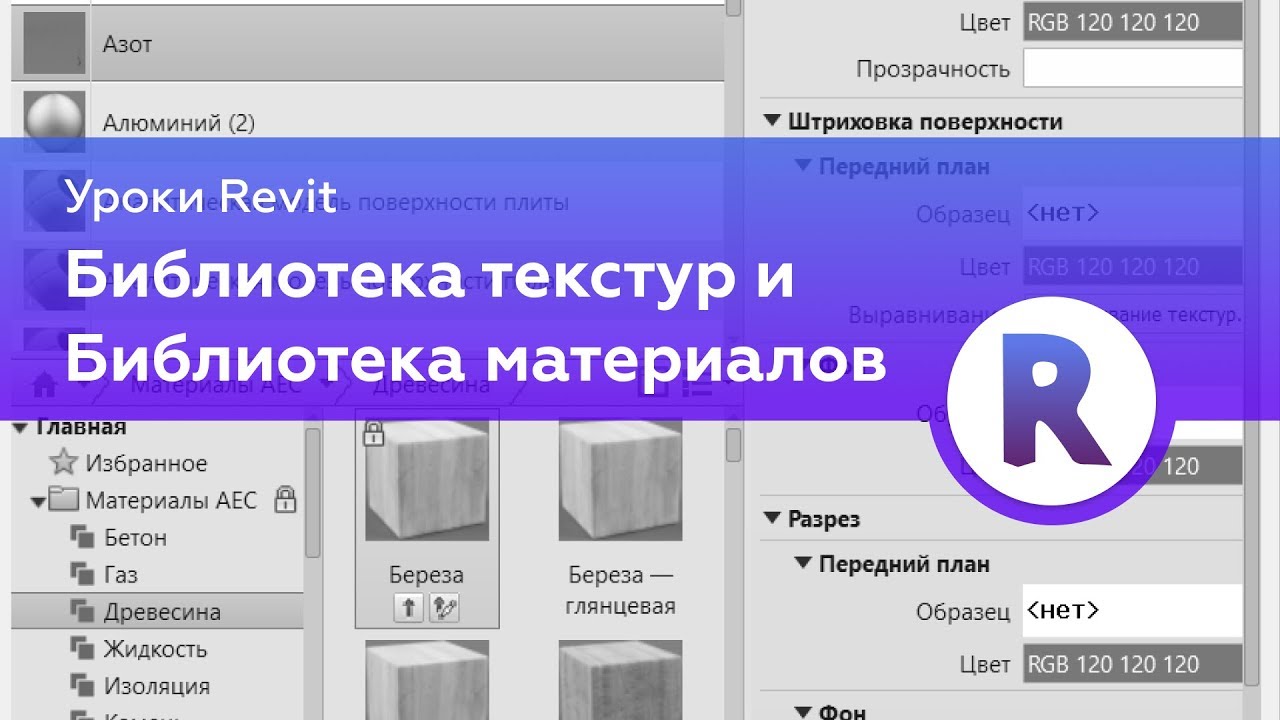This screenshot has width=1280, height=720.
Task: Click the top Цвет RGB 120 120 120 swatch
Action: point(1132,22)
